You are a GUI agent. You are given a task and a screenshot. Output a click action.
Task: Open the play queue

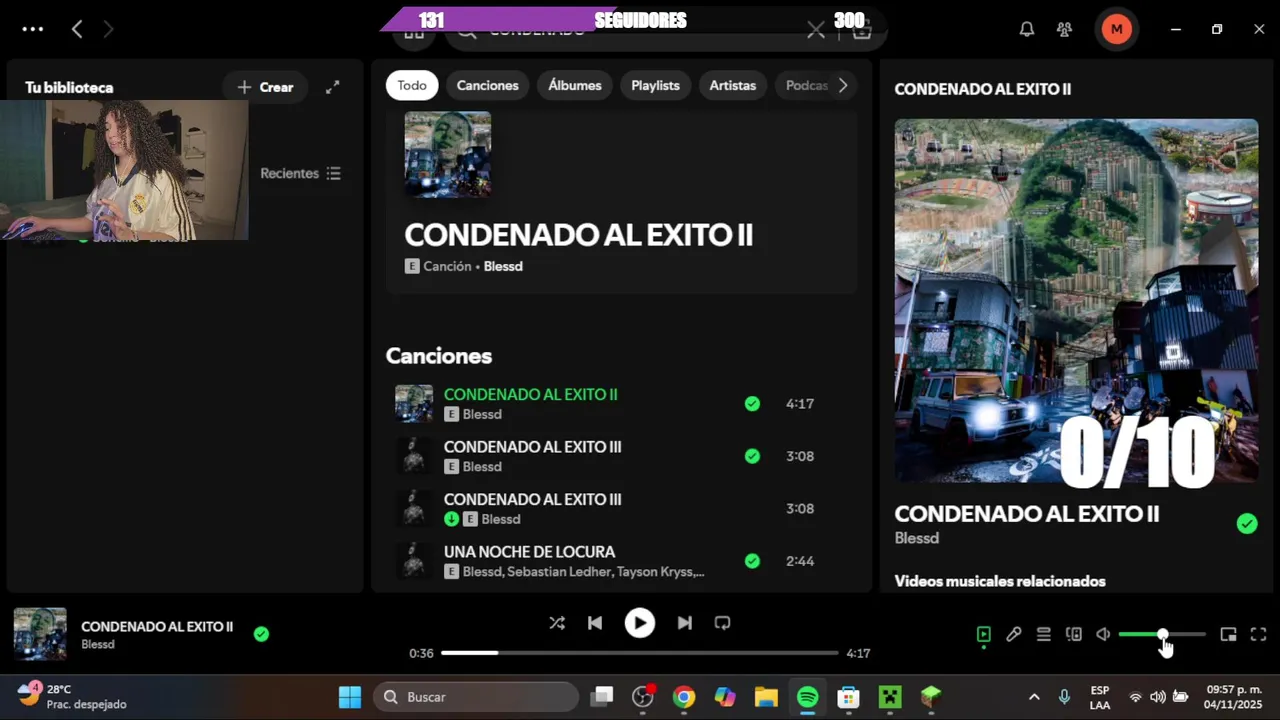(1043, 634)
